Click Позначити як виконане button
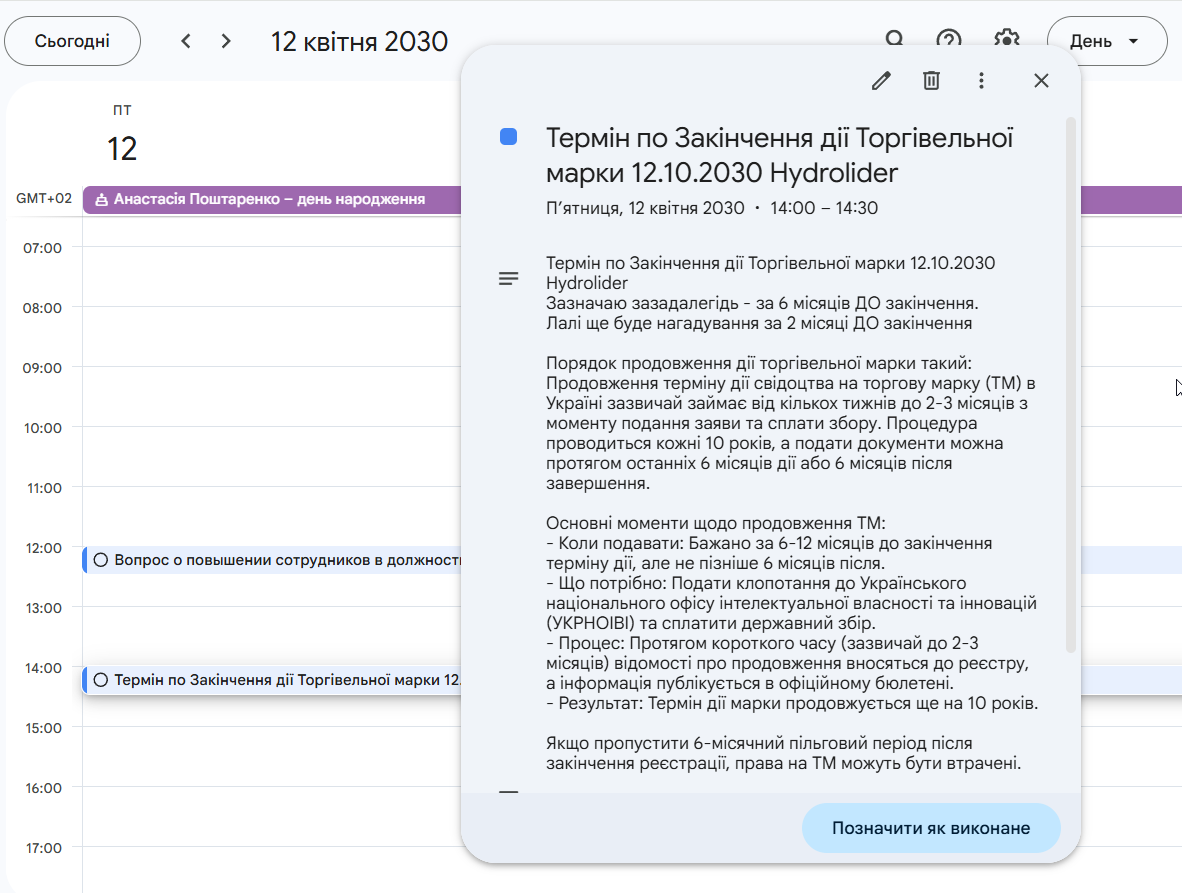 pos(931,827)
